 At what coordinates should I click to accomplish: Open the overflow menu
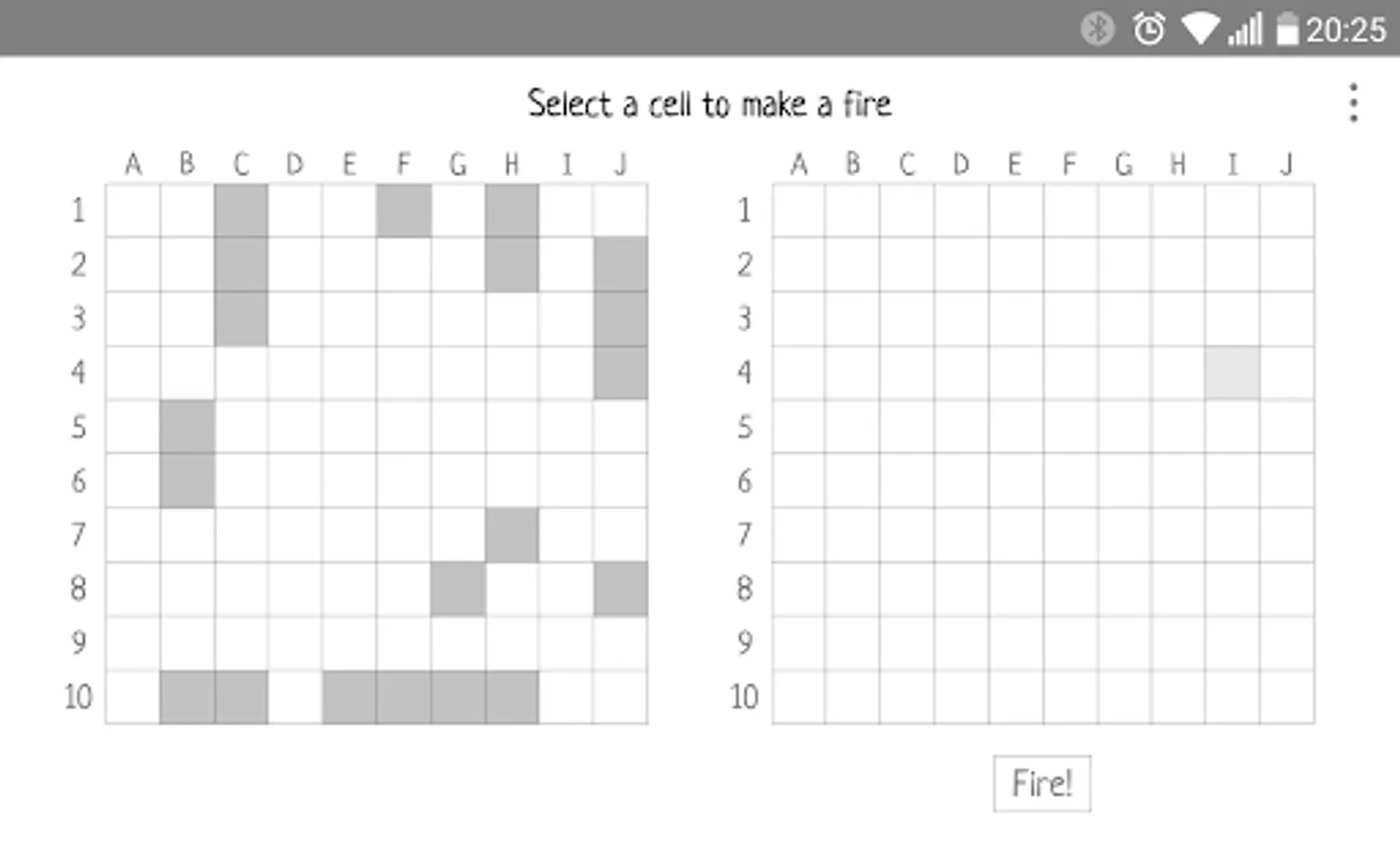point(1353,103)
